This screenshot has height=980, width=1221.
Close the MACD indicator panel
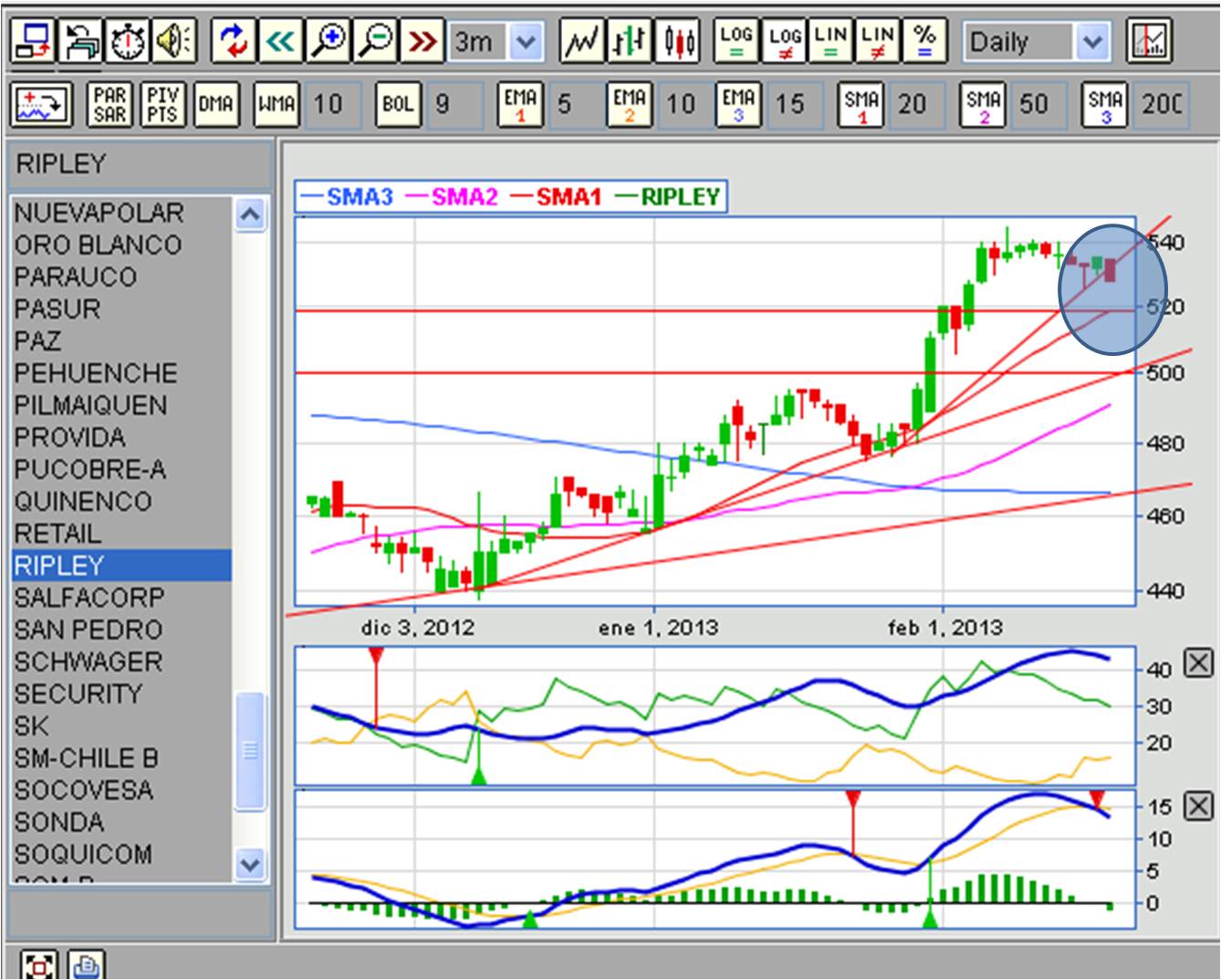tap(1198, 806)
